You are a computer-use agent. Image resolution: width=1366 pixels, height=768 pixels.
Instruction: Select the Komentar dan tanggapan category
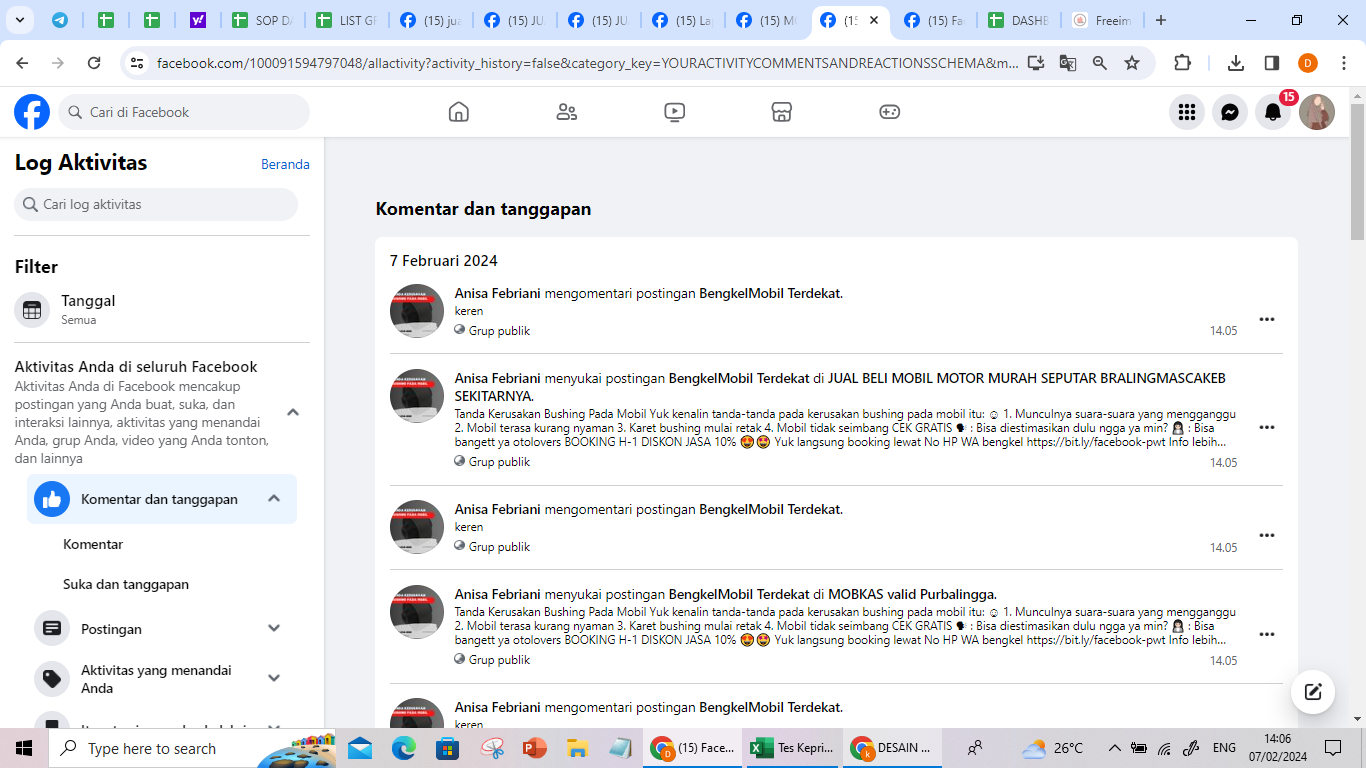[162, 499]
